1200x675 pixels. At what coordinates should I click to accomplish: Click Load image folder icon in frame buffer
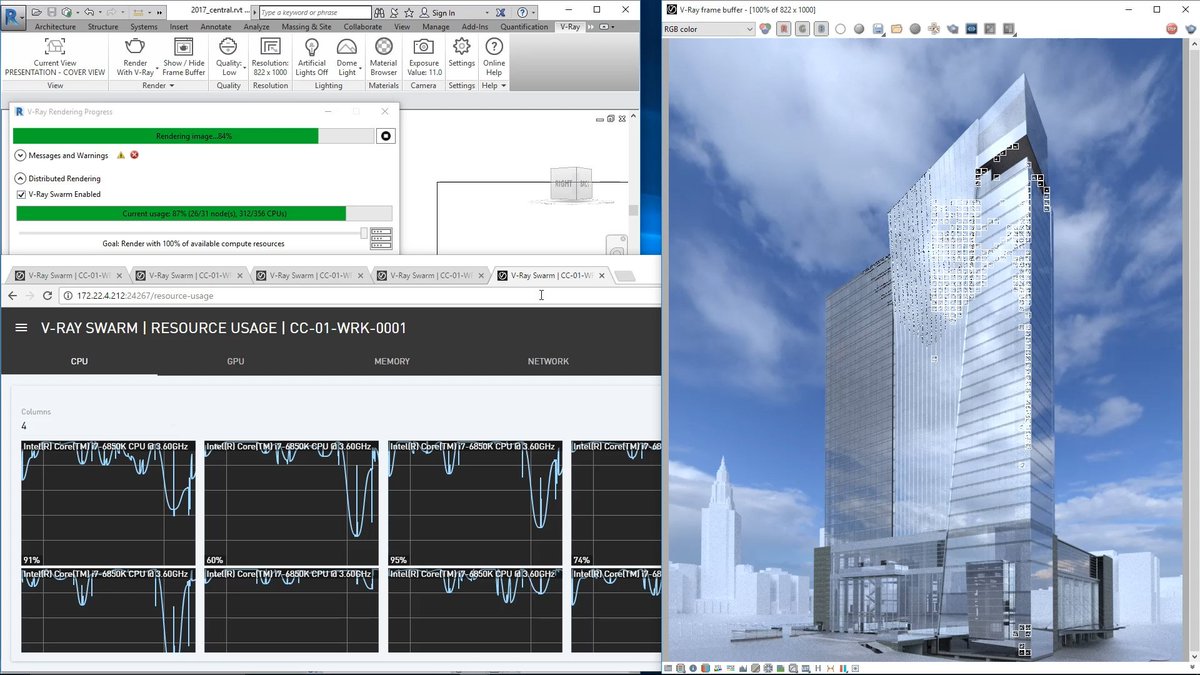896,28
